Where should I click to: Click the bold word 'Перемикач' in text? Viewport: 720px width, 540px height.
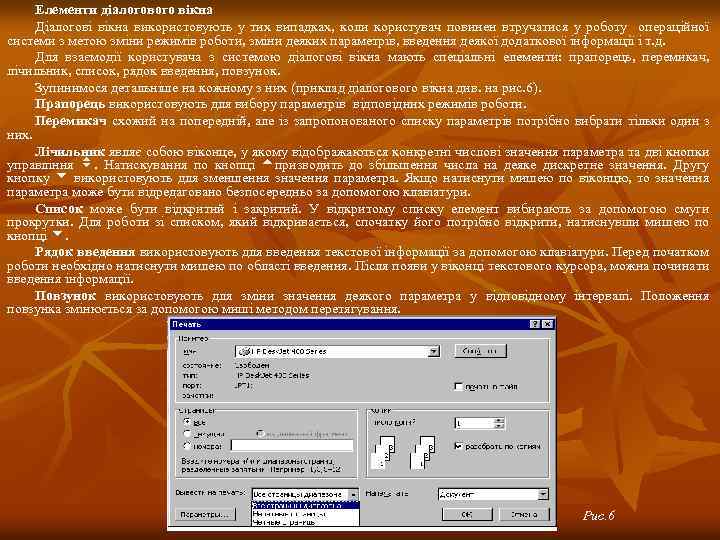click(71, 121)
